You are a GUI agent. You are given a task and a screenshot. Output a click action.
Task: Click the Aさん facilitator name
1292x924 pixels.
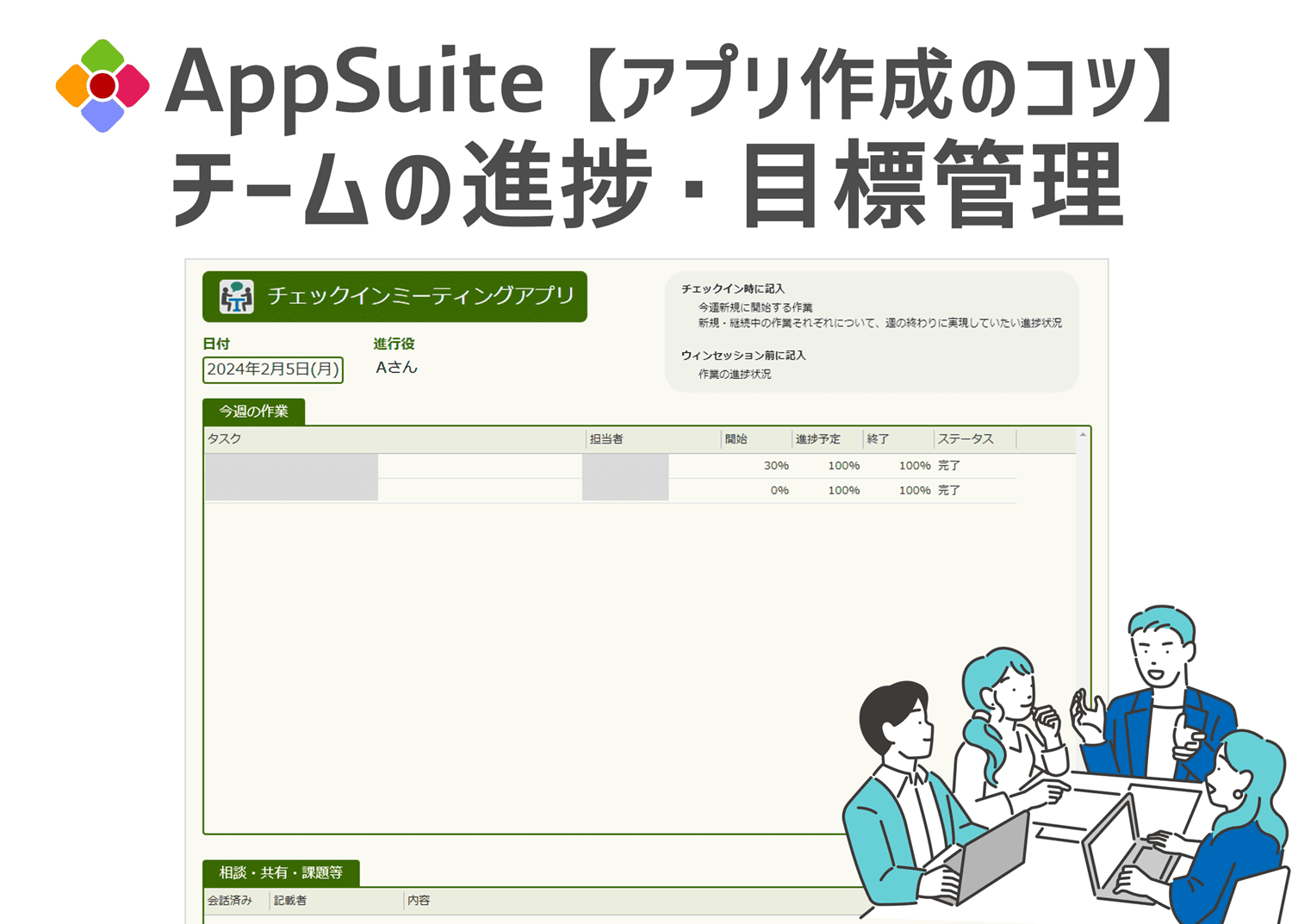point(396,368)
